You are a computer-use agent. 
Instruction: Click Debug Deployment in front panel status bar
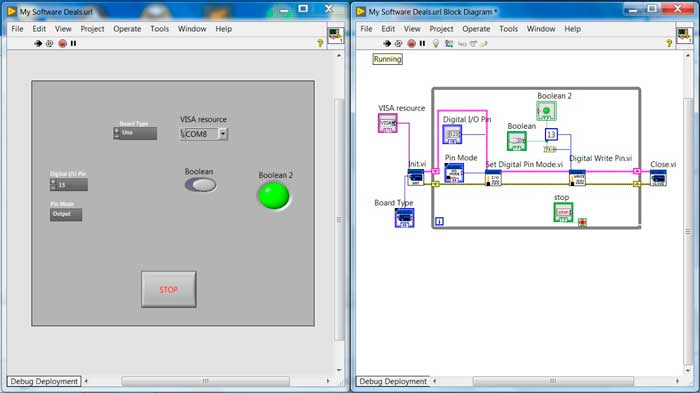pos(44,381)
